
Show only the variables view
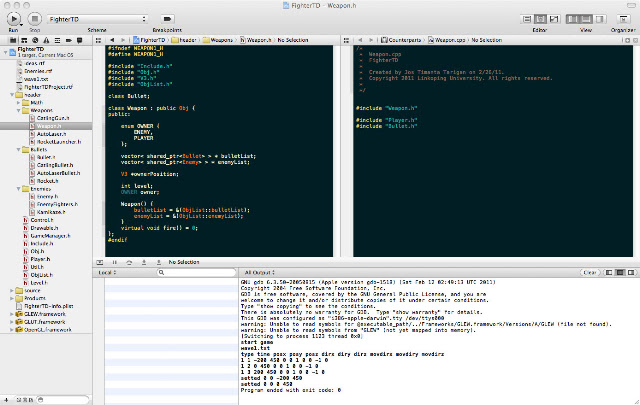[609, 272]
